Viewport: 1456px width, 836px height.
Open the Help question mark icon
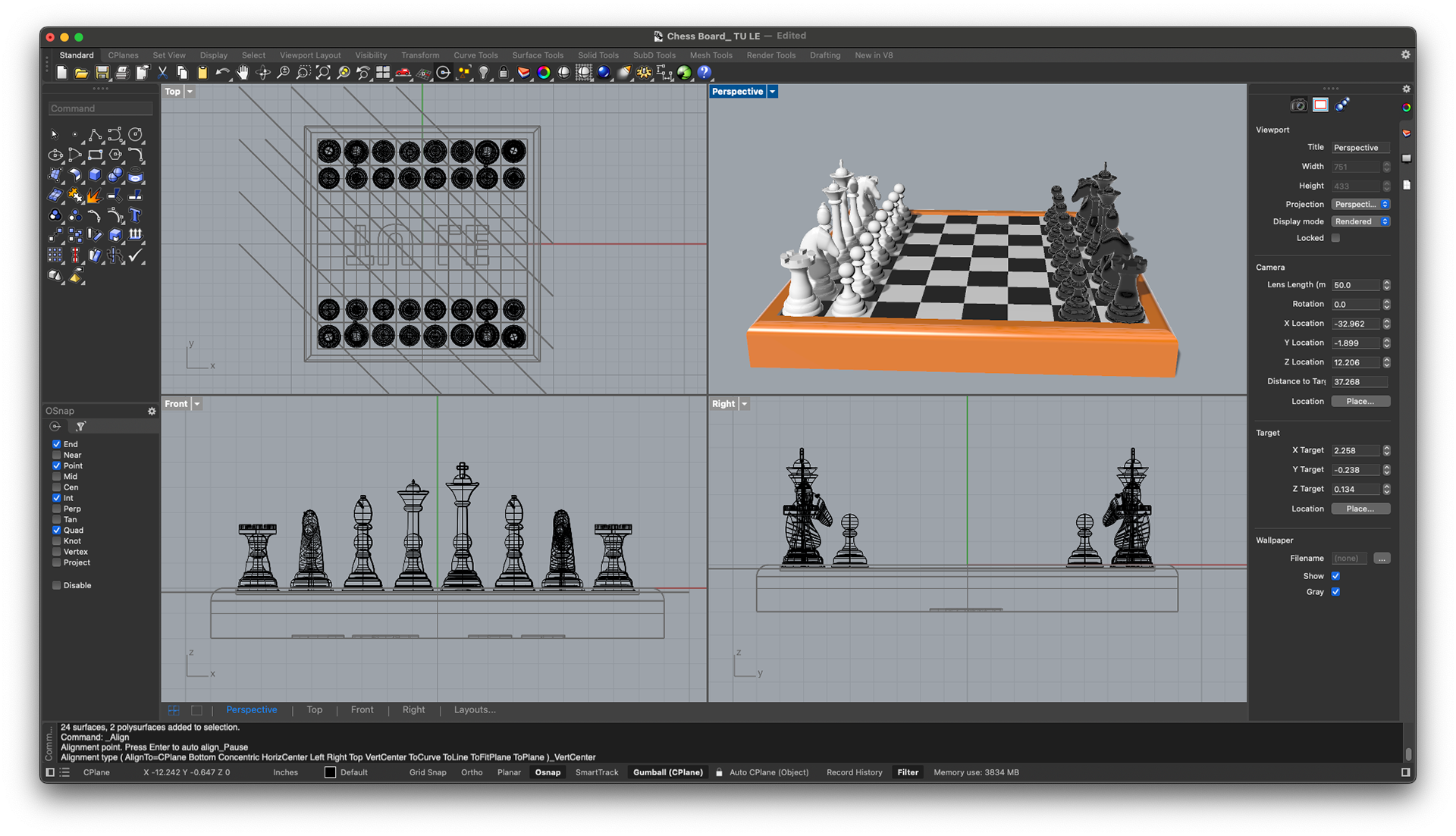tap(704, 73)
